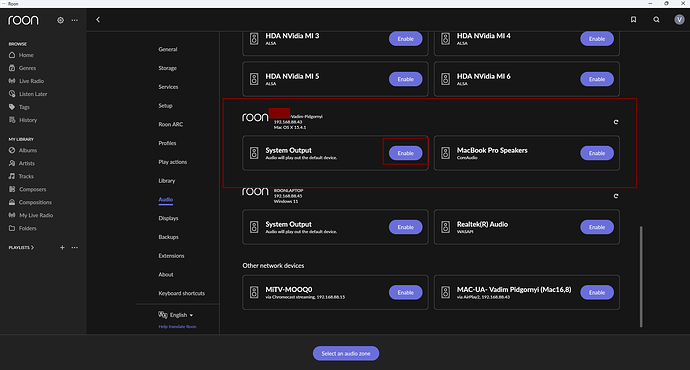This screenshot has height=370, width=690.
Task: Open the Backups settings tab
Action: pos(168,237)
